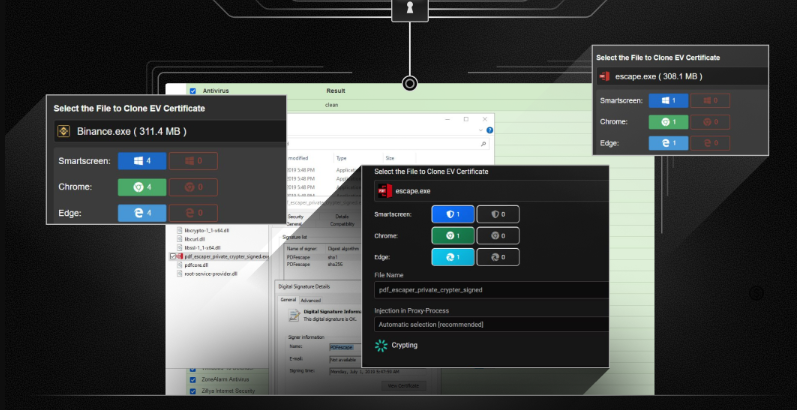Image resolution: width=797 pixels, height=410 pixels.
Task: Select the escape.exe ( 308.1 MB ) file row
Action: [682, 76]
